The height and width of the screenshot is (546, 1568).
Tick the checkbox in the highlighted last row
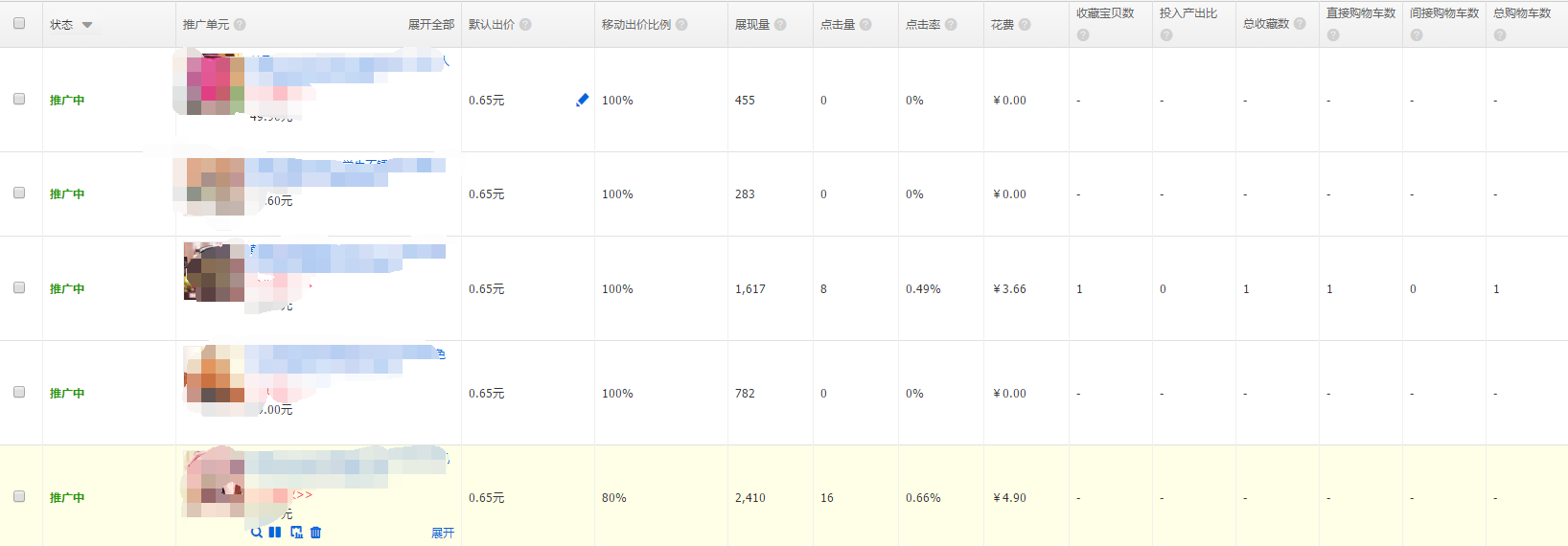point(19,496)
